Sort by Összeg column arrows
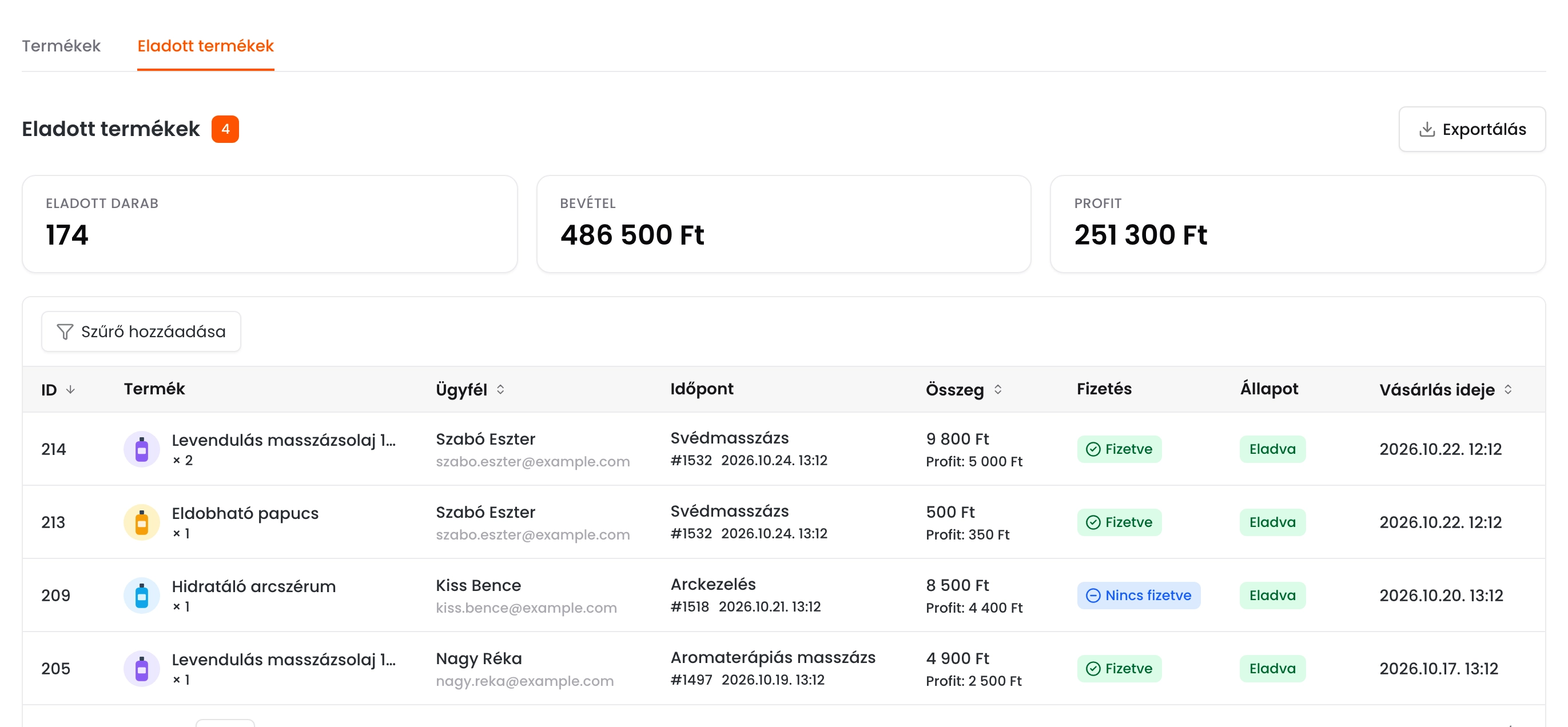 998,389
